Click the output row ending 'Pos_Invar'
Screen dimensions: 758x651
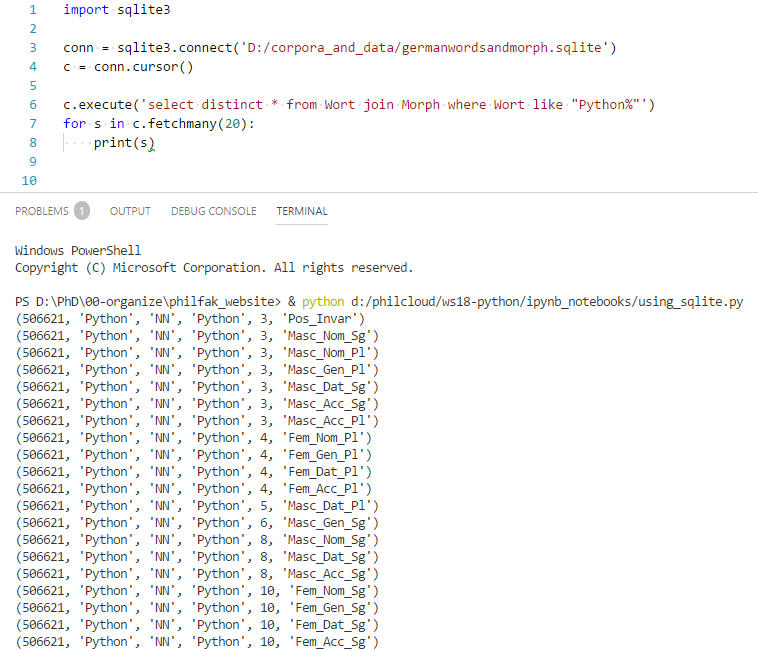190,318
